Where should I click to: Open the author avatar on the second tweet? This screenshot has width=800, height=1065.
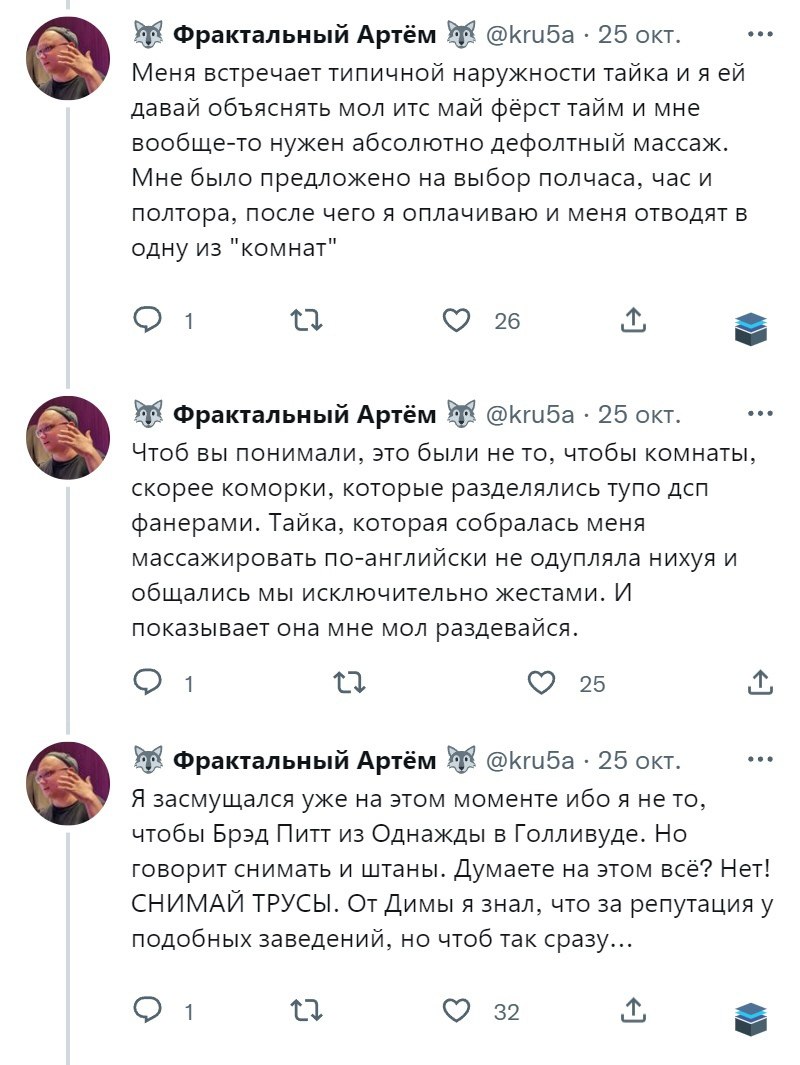67,437
